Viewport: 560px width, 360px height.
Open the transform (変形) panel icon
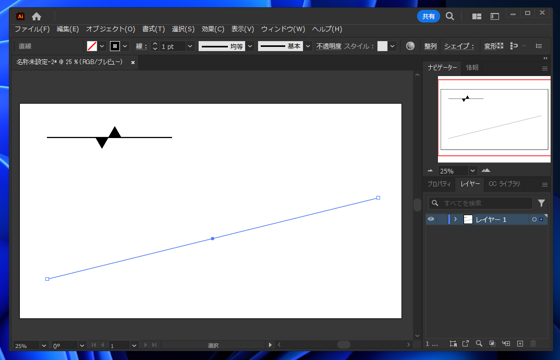pos(494,46)
